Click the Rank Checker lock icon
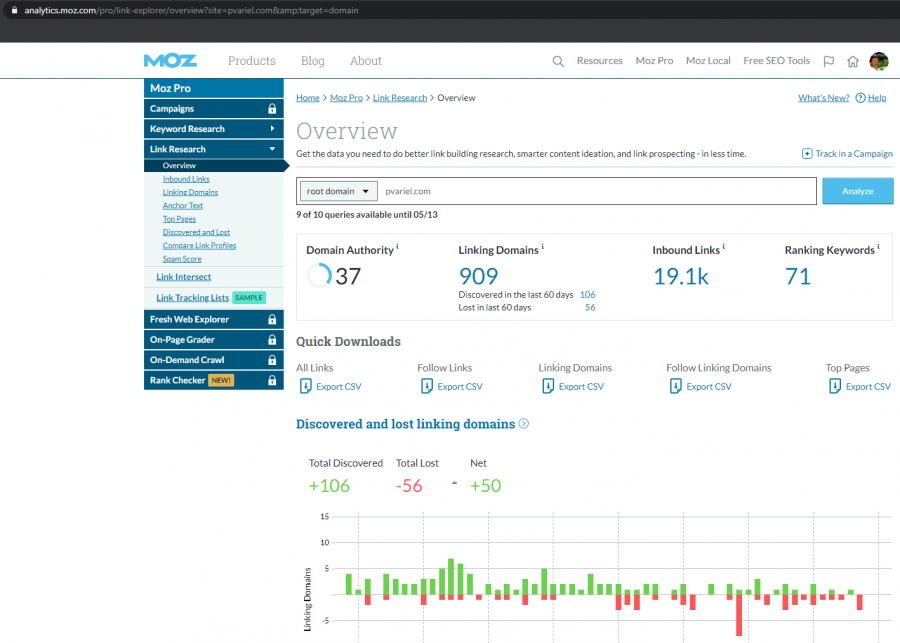The height and width of the screenshot is (643, 900). click(x=272, y=380)
